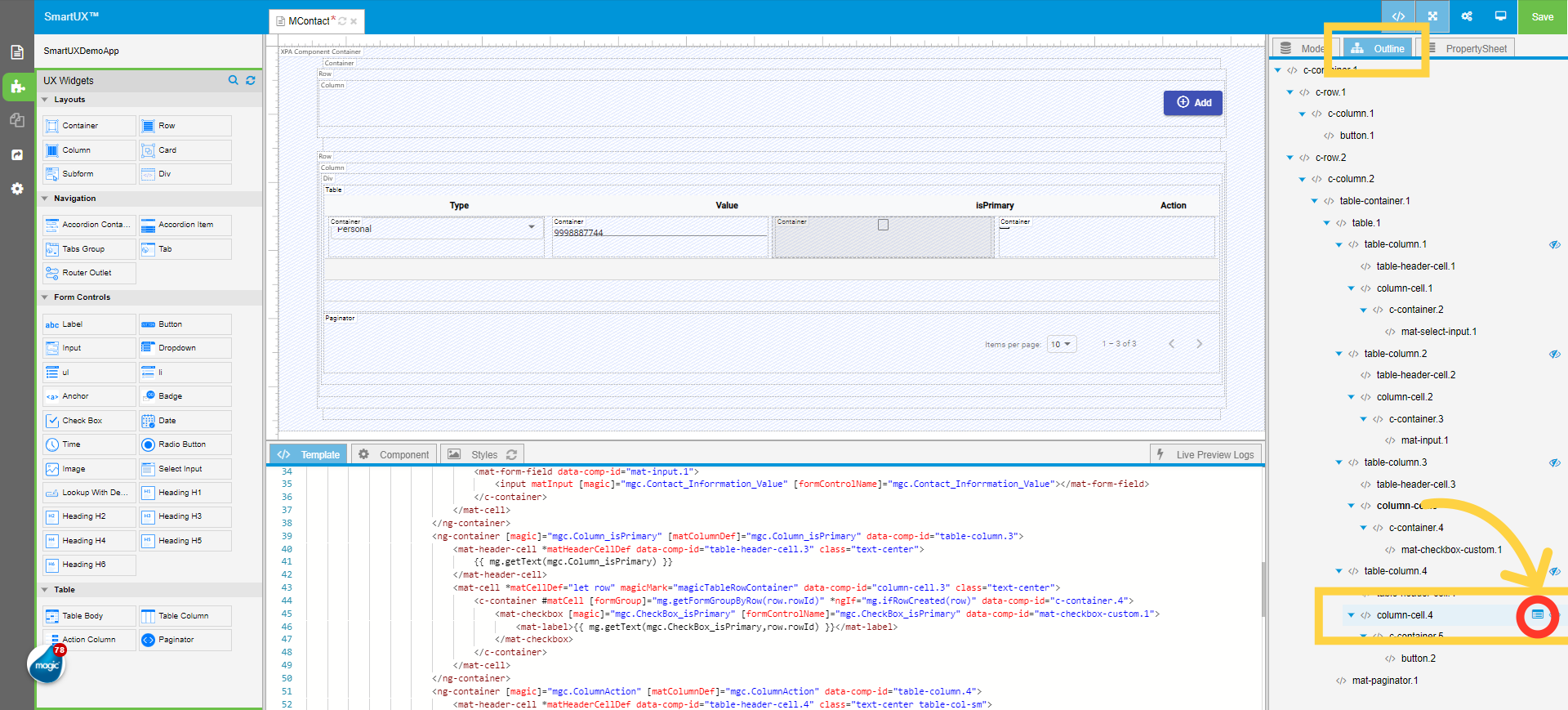Collapse the c-row.2 tree node
1568x710 pixels.
(x=1290, y=158)
